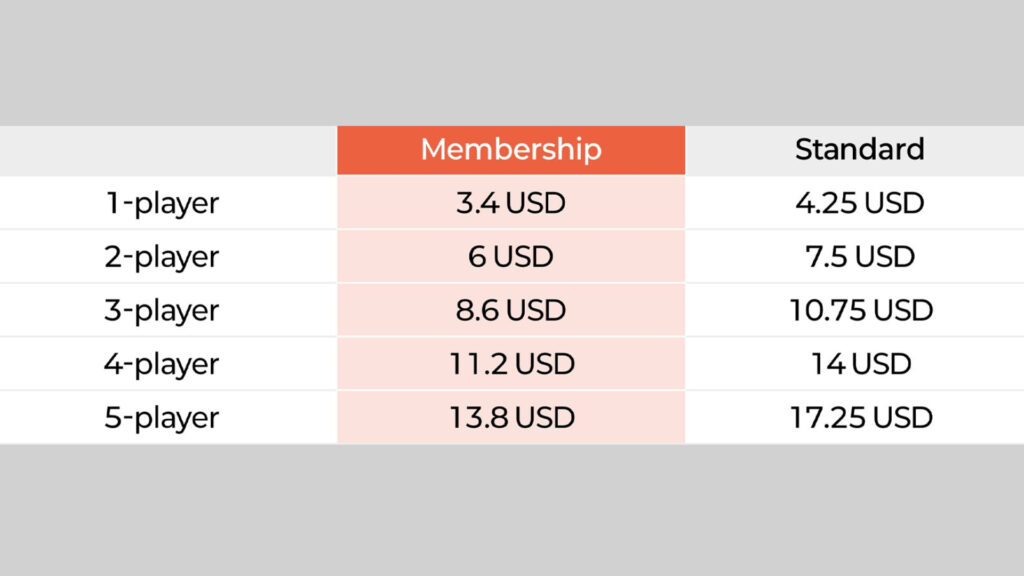This screenshot has width=1024, height=576.
Task: Click the 10.75 USD standard price
Action: pos(859,310)
